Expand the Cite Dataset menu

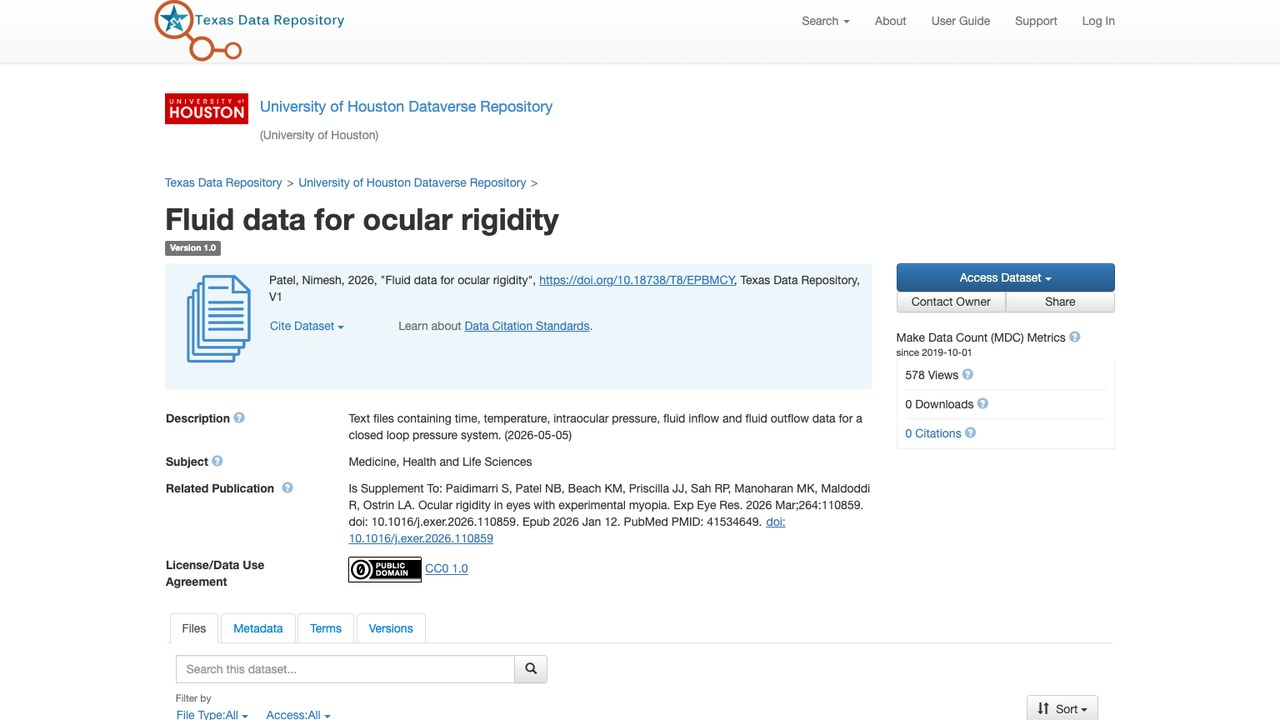[x=307, y=326]
